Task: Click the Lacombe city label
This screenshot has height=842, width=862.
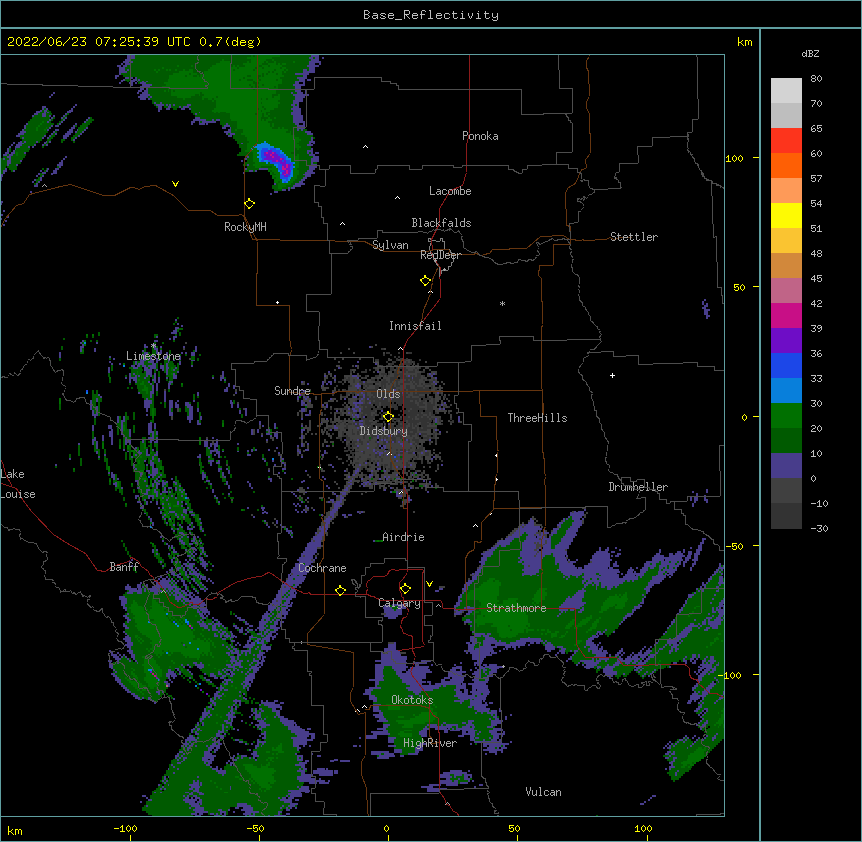Action: pyautogui.click(x=450, y=191)
